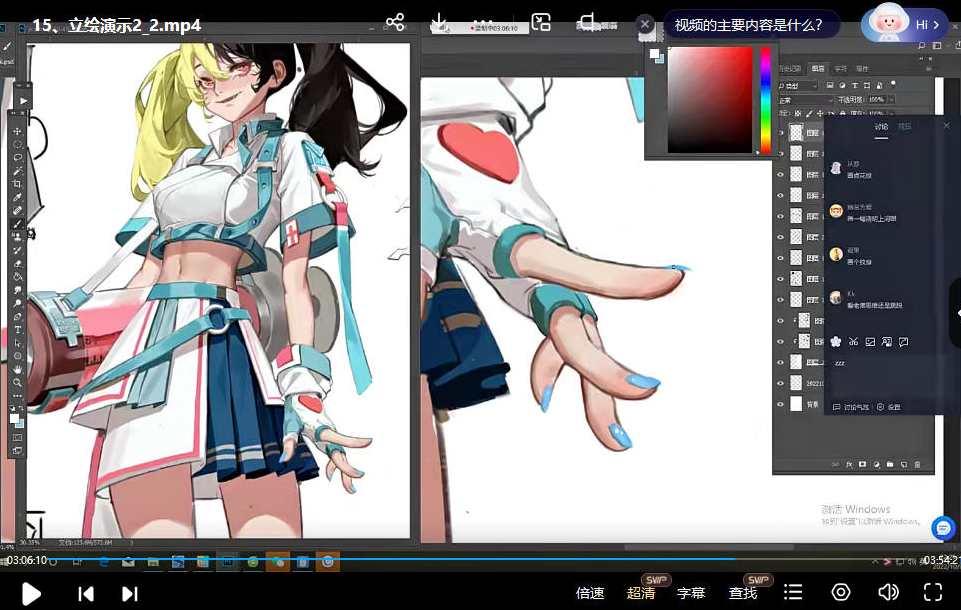Select the Type tool in Photoshop toolbar
The width and height of the screenshot is (961, 610).
tap(18, 329)
